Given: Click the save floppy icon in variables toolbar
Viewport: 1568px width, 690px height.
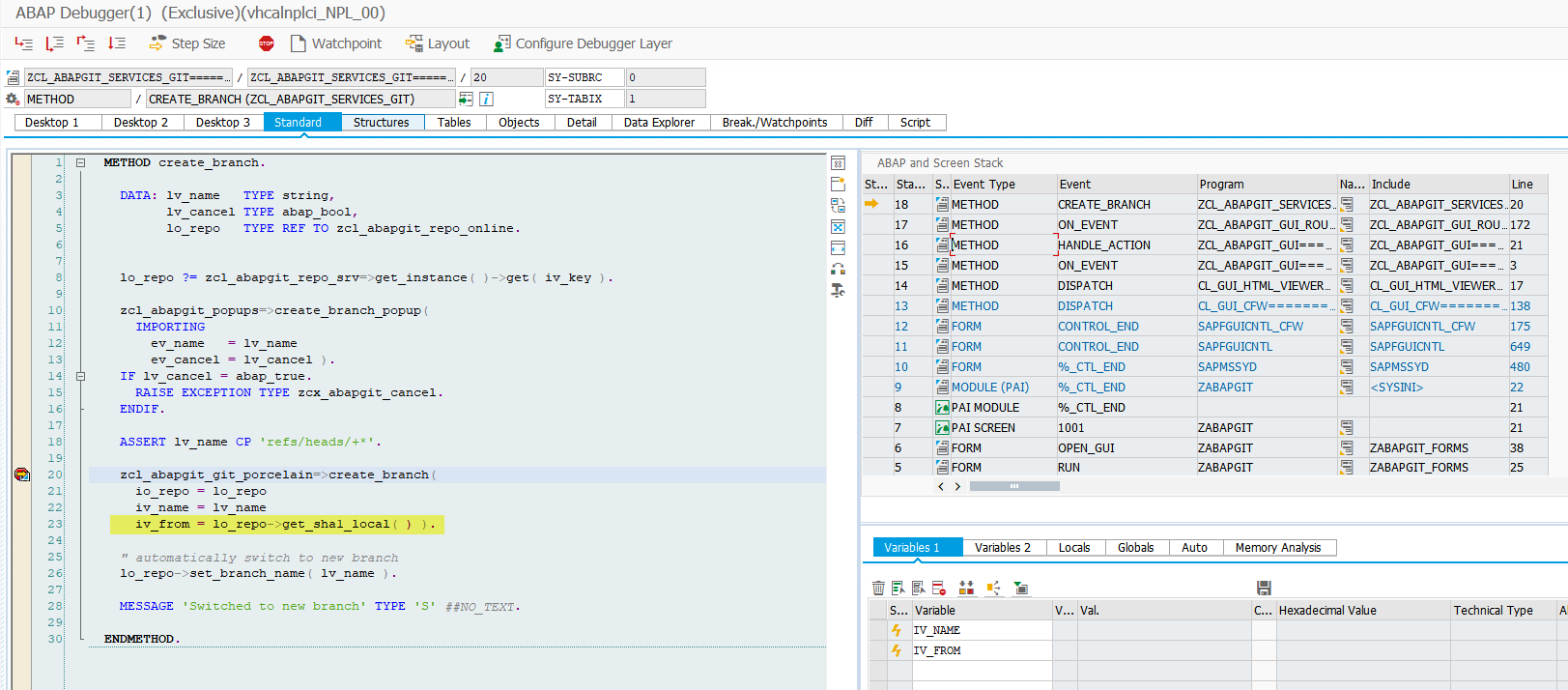Looking at the screenshot, I should coord(1264,588).
